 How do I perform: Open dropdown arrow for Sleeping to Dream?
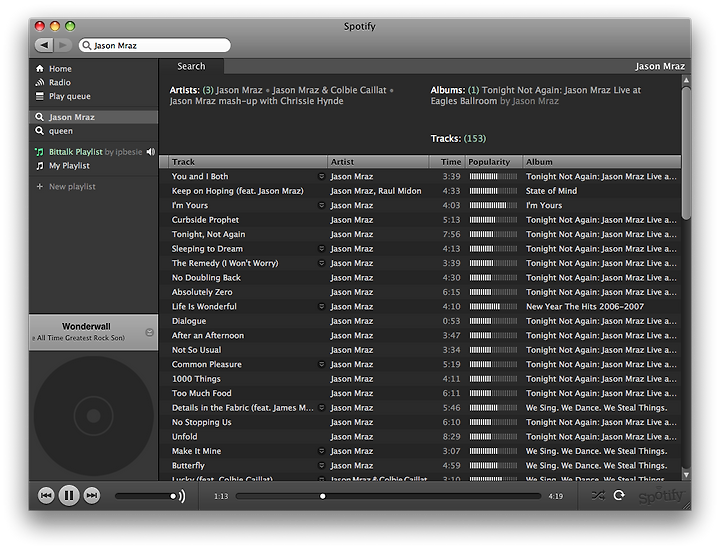coord(321,248)
